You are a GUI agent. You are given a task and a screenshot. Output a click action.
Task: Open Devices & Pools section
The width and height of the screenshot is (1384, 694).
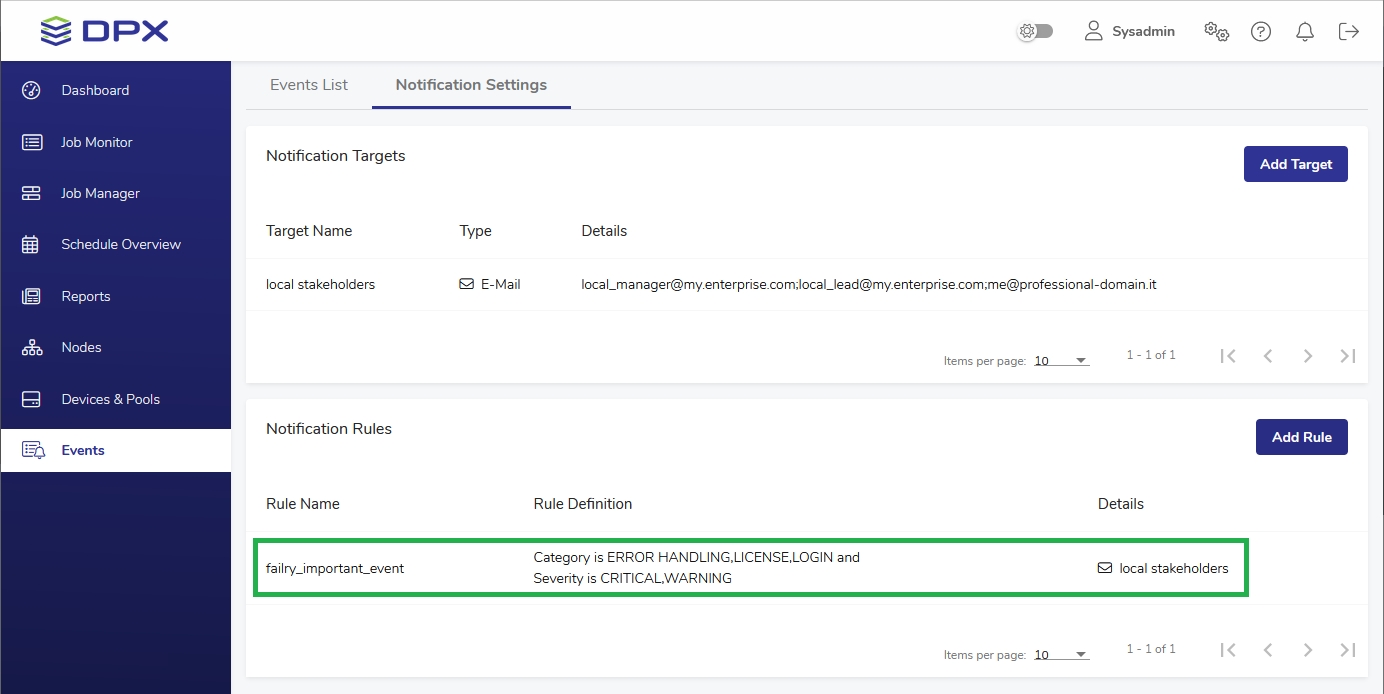110,399
